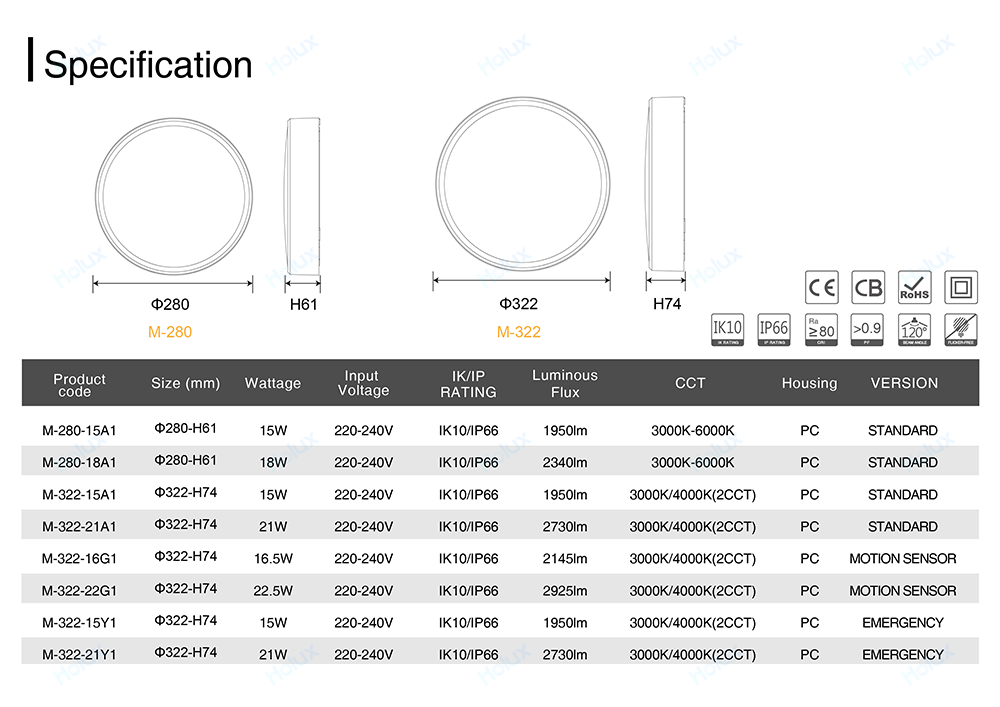Click the Specification heading
The width and height of the screenshot is (1000, 707).
[x=148, y=65]
